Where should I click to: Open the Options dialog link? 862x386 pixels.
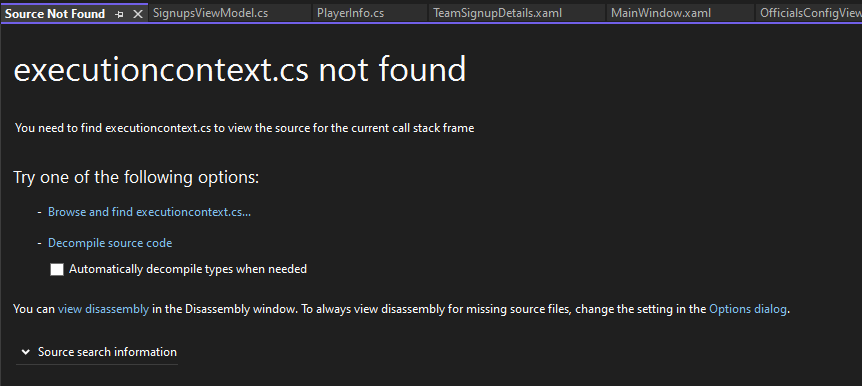point(748,309)
